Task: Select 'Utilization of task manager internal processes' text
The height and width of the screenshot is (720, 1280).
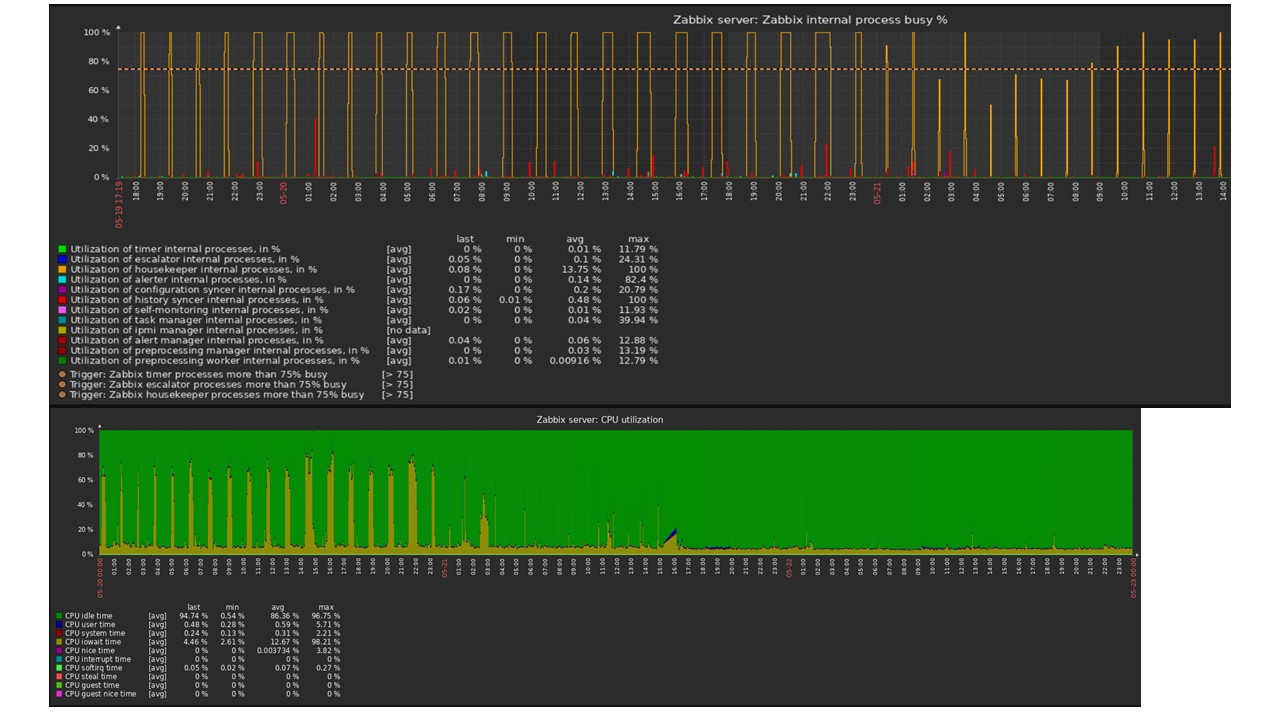Action: pos(197,319)
